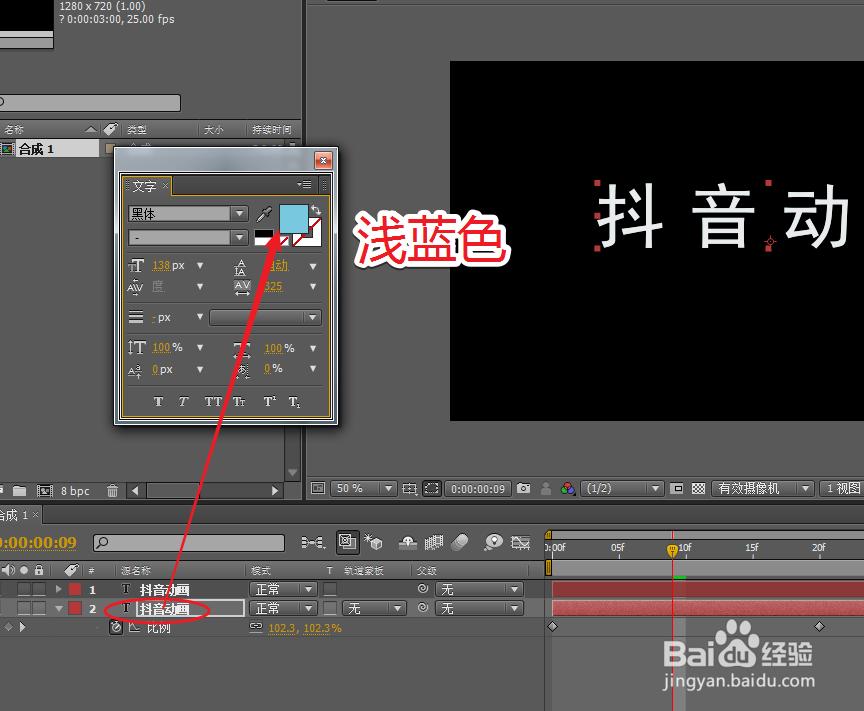Enable Small Caps text style
The height and width of the screenshot is (711, 864).
[239, 401]
